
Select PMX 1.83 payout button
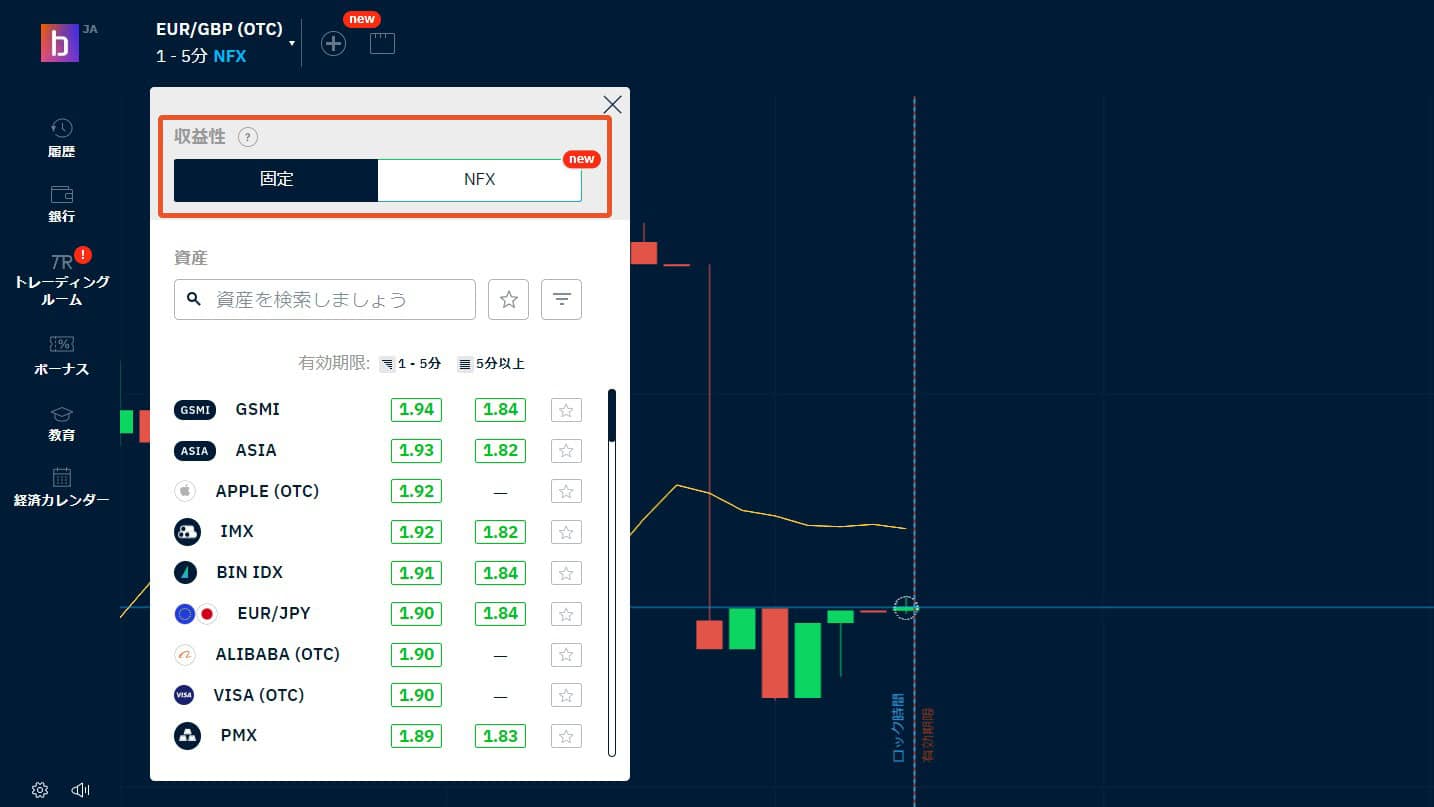500,737
